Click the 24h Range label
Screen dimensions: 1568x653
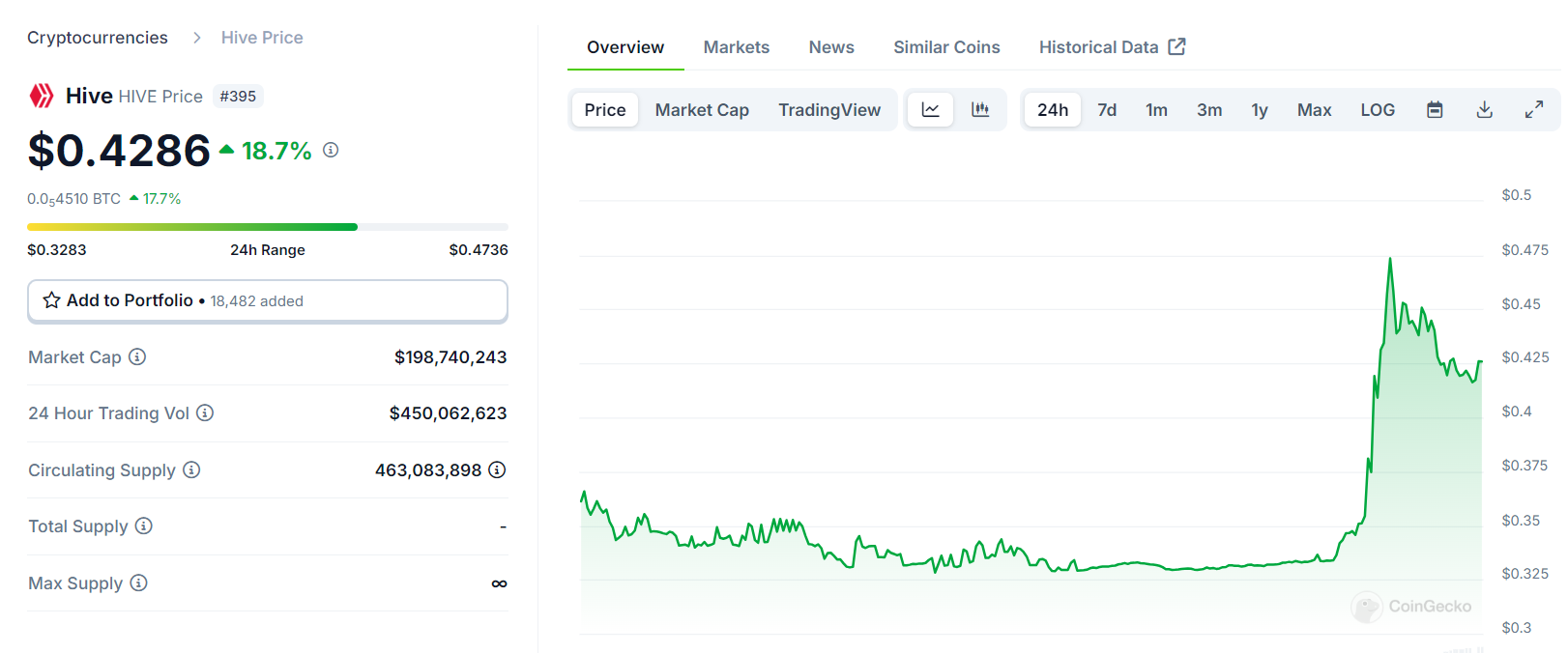coord(268,249)
